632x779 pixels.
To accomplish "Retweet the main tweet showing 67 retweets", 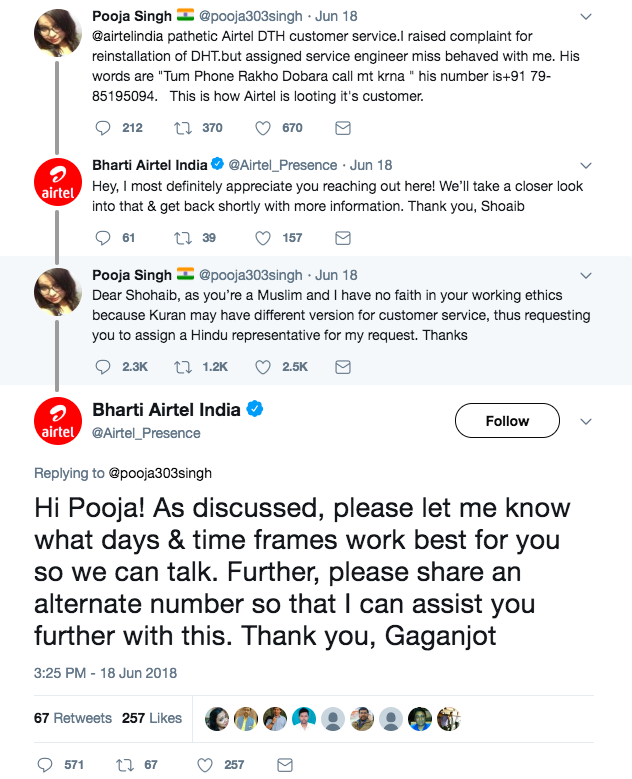I will 125,765.
